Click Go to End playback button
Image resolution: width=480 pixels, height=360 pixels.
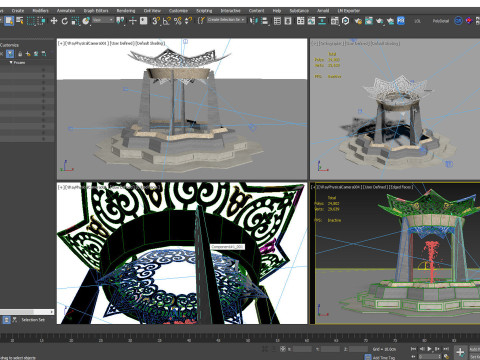coord(446,349)
